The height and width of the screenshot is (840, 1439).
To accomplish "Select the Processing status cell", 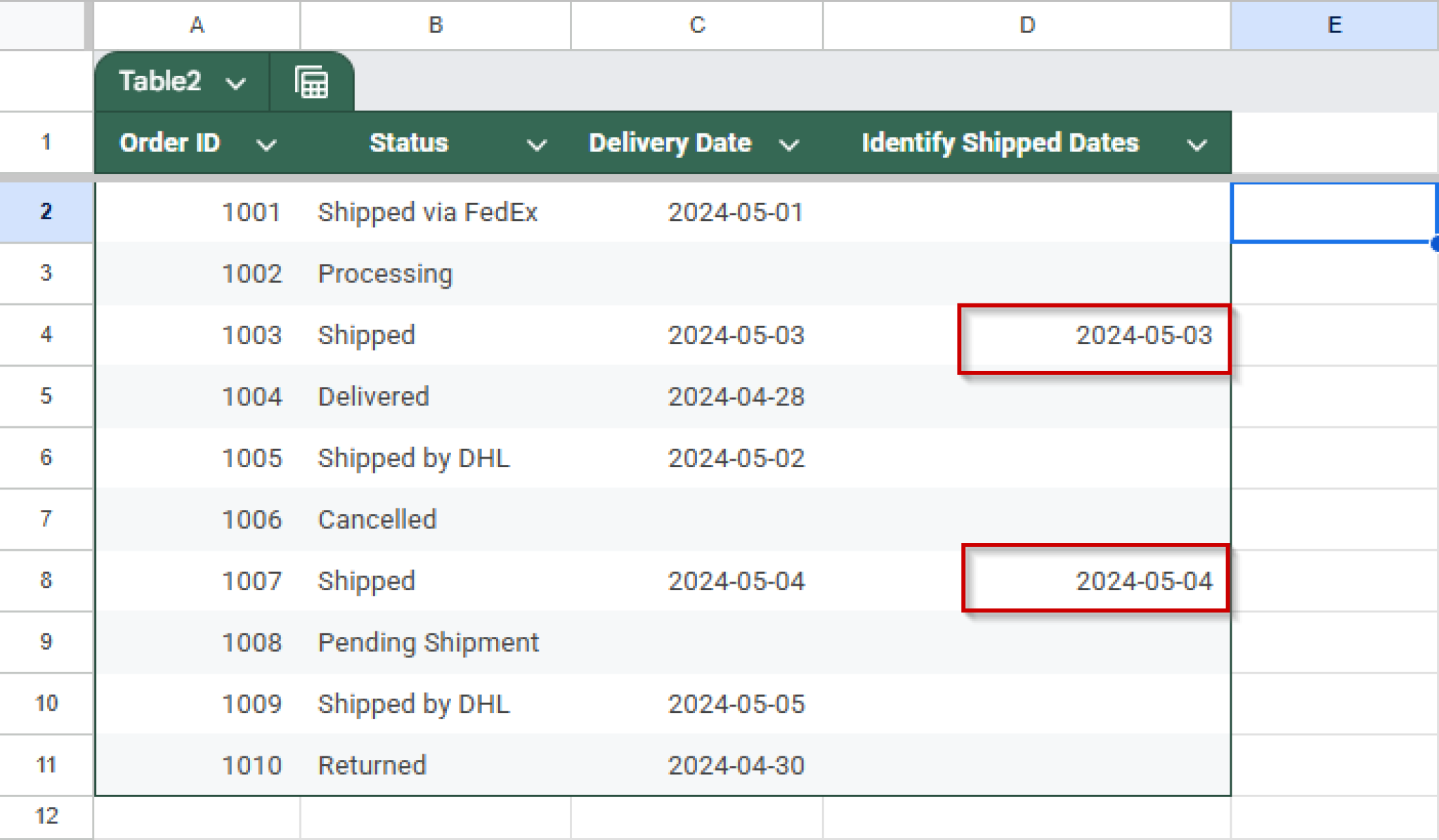I will tap(385, 273).
